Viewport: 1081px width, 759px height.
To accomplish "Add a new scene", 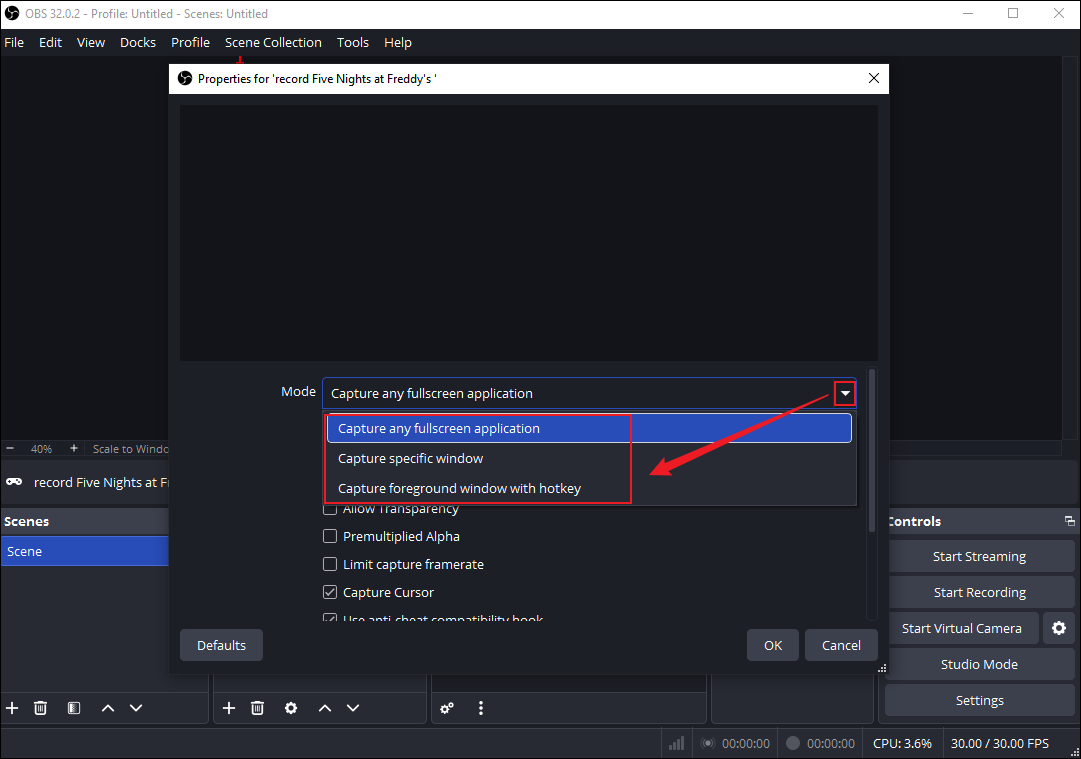I will [x=12, y=707].
